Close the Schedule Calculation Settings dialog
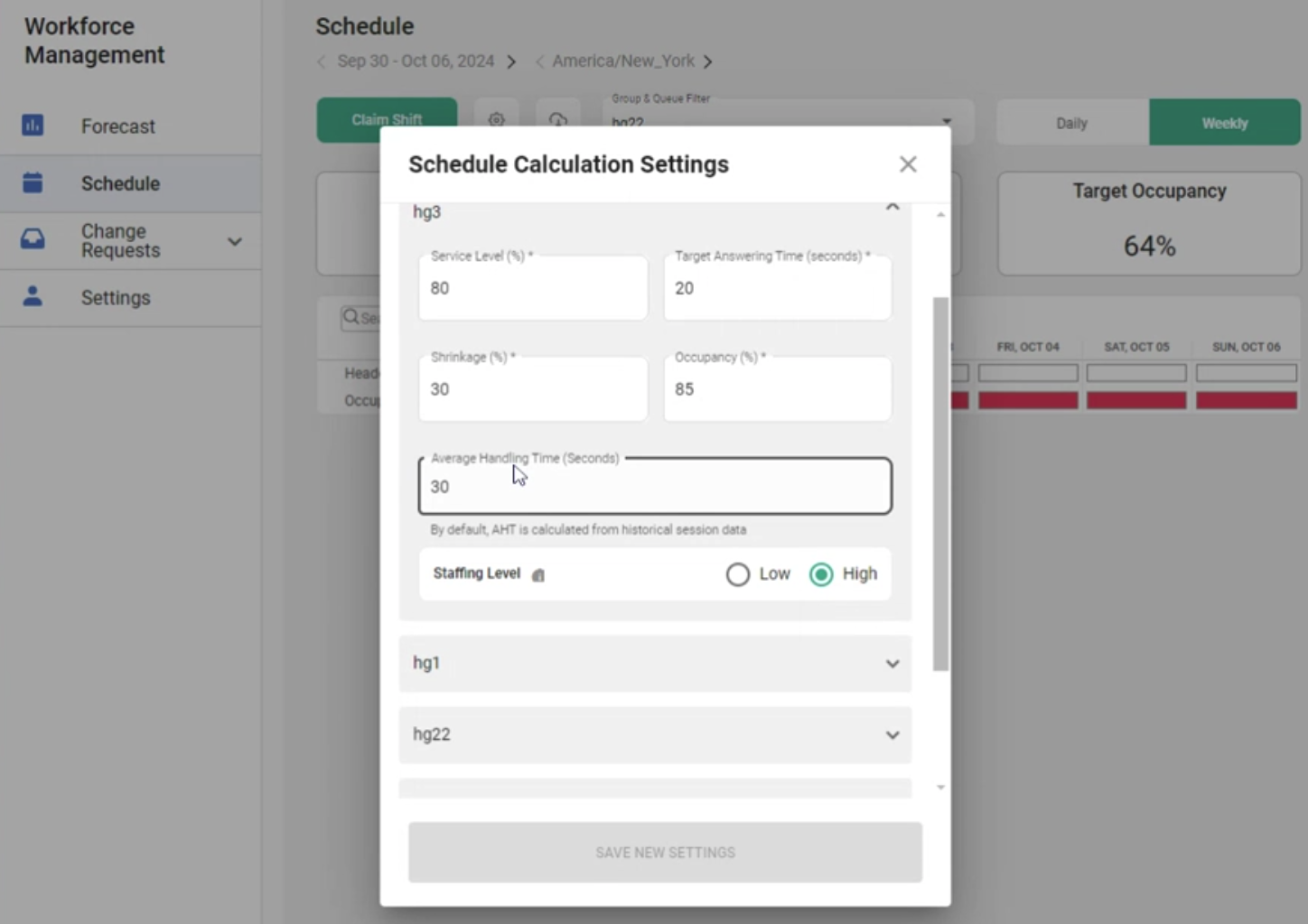1308x924 pixels. click(908, 164)
